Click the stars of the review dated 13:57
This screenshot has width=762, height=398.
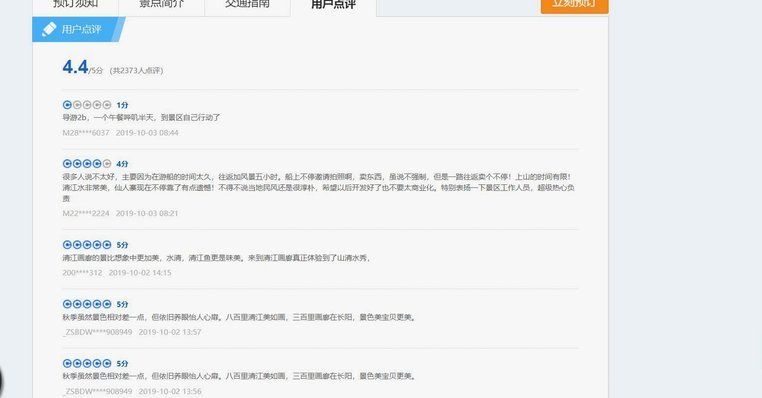click(x=87, y=304)
